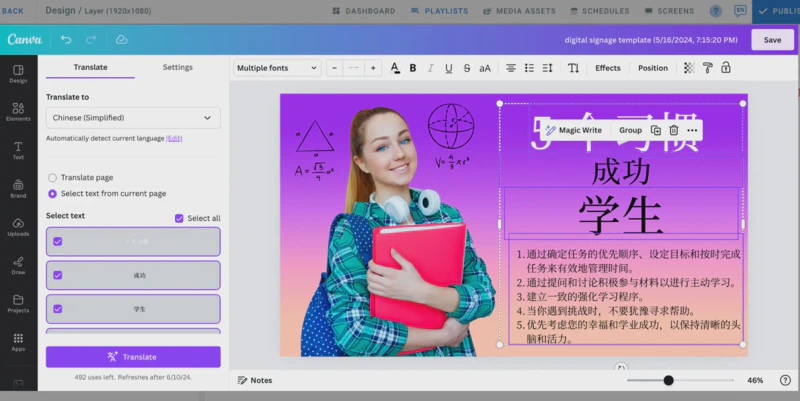This screenshot has width=800, height=401.
Task: Increase font size with plus button
Action: pyautogui.click(x=373, y=68)
